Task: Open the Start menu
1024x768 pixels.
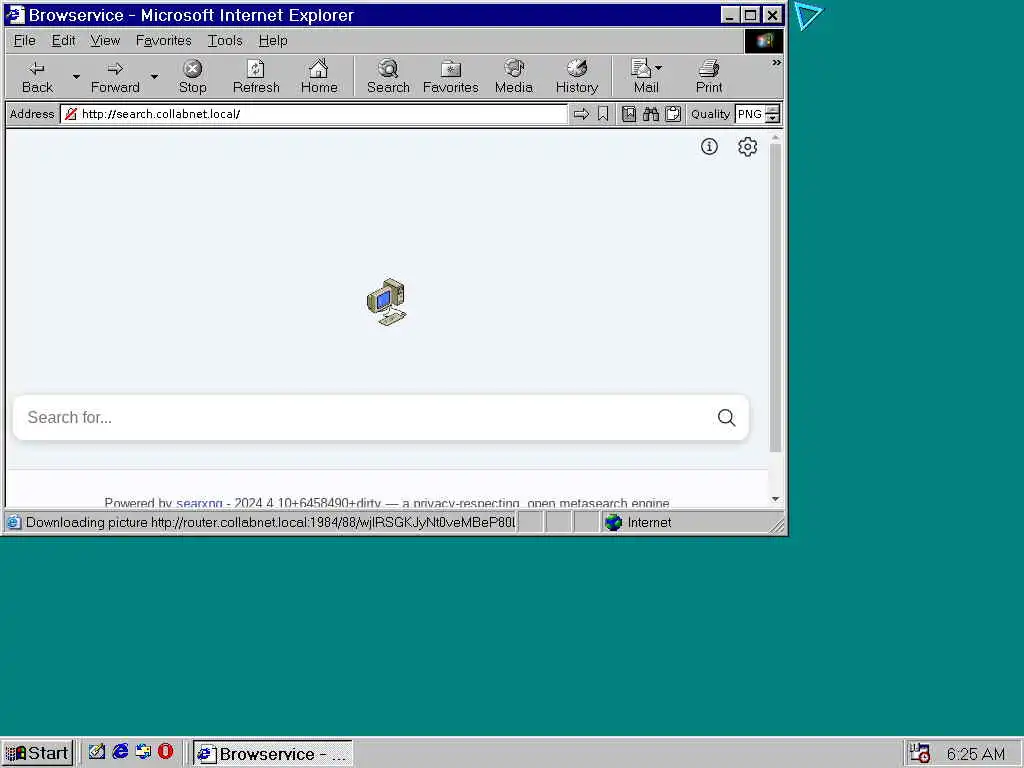Action: point(37,753)
